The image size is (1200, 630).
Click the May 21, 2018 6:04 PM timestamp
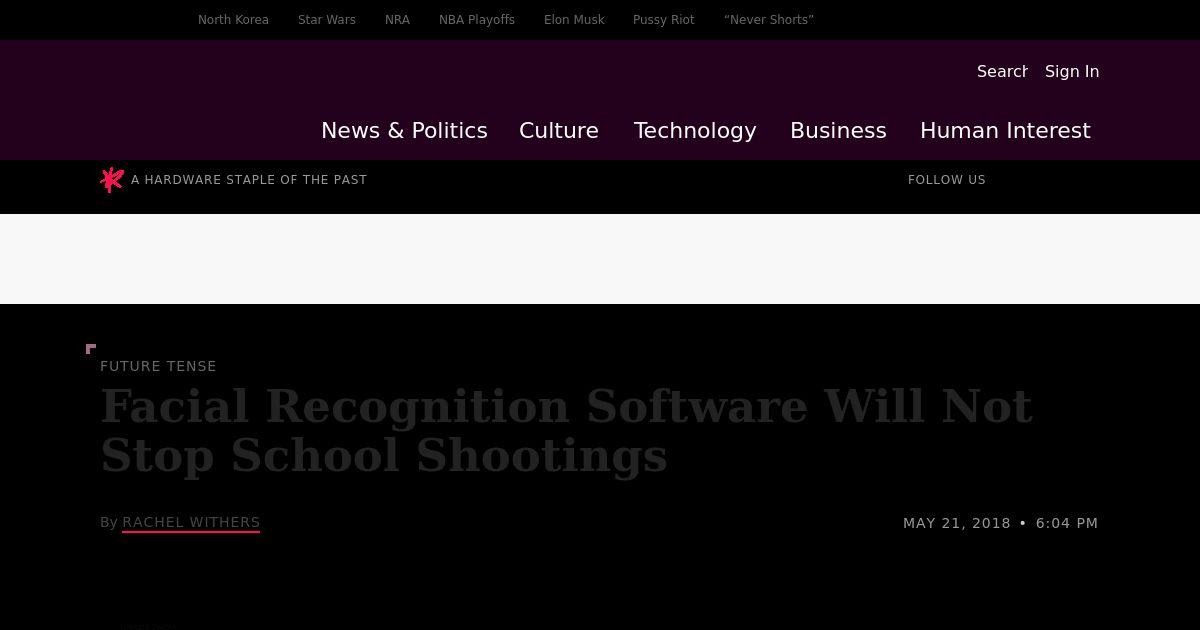click(1000, 523)
